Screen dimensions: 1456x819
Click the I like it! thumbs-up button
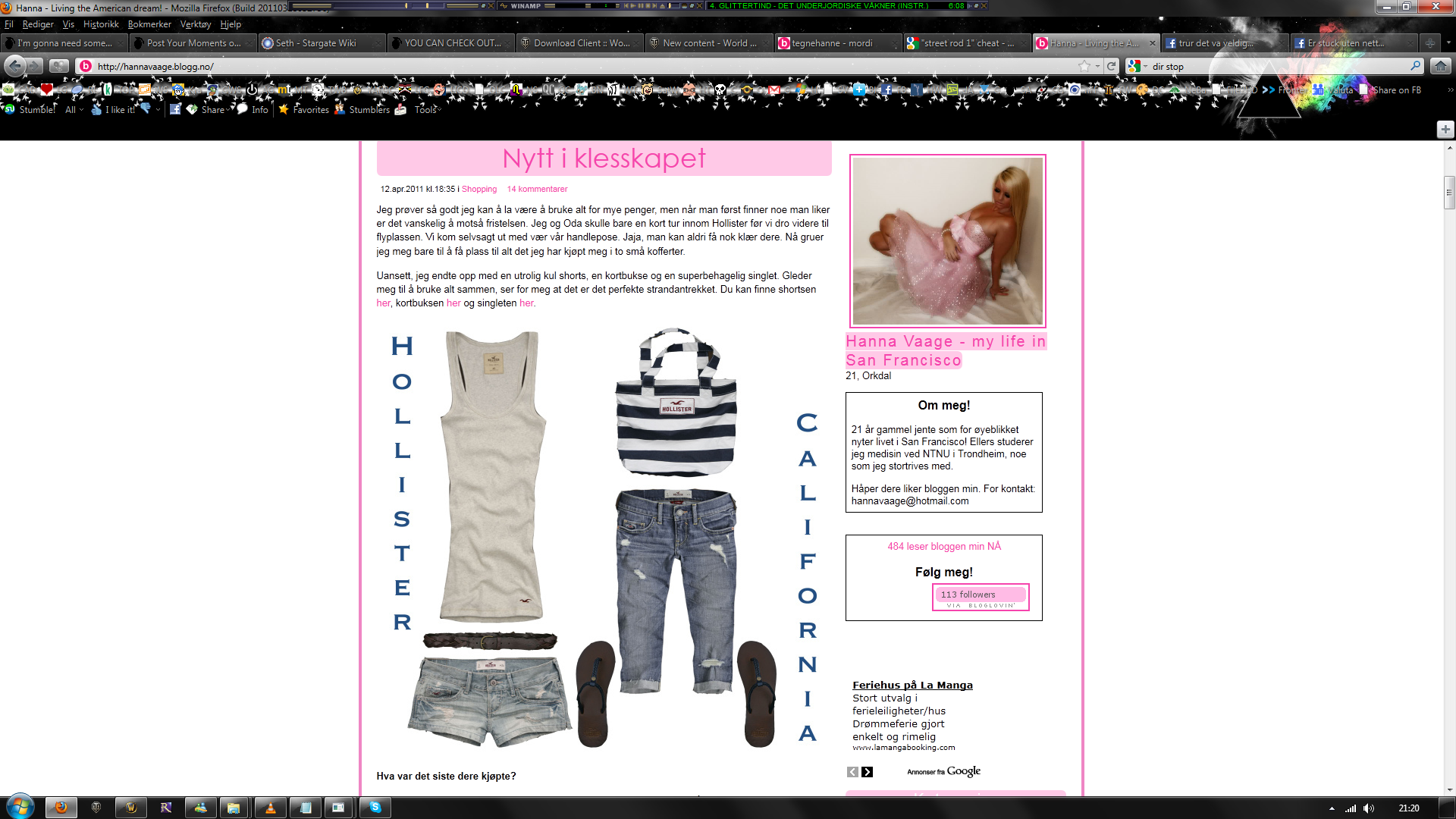pos(113,109)
